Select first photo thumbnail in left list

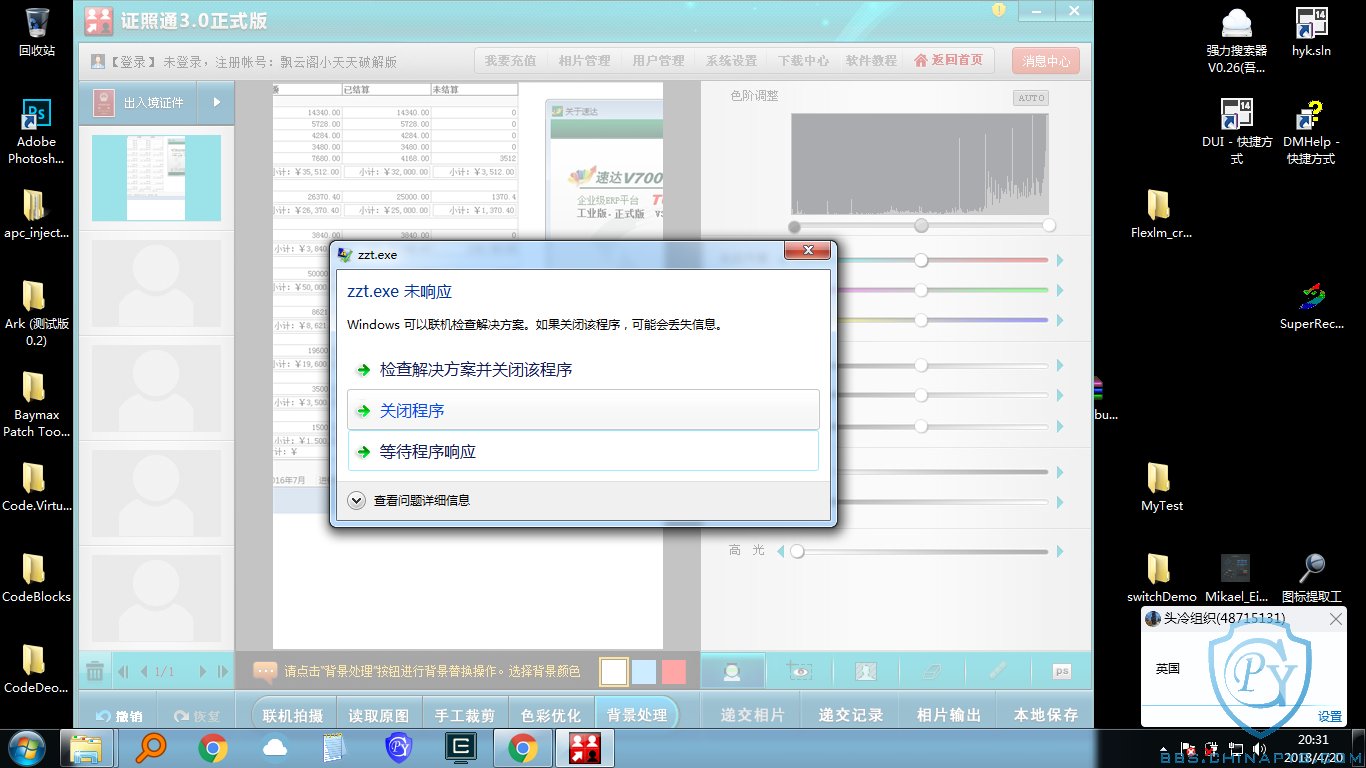(156, 178)
